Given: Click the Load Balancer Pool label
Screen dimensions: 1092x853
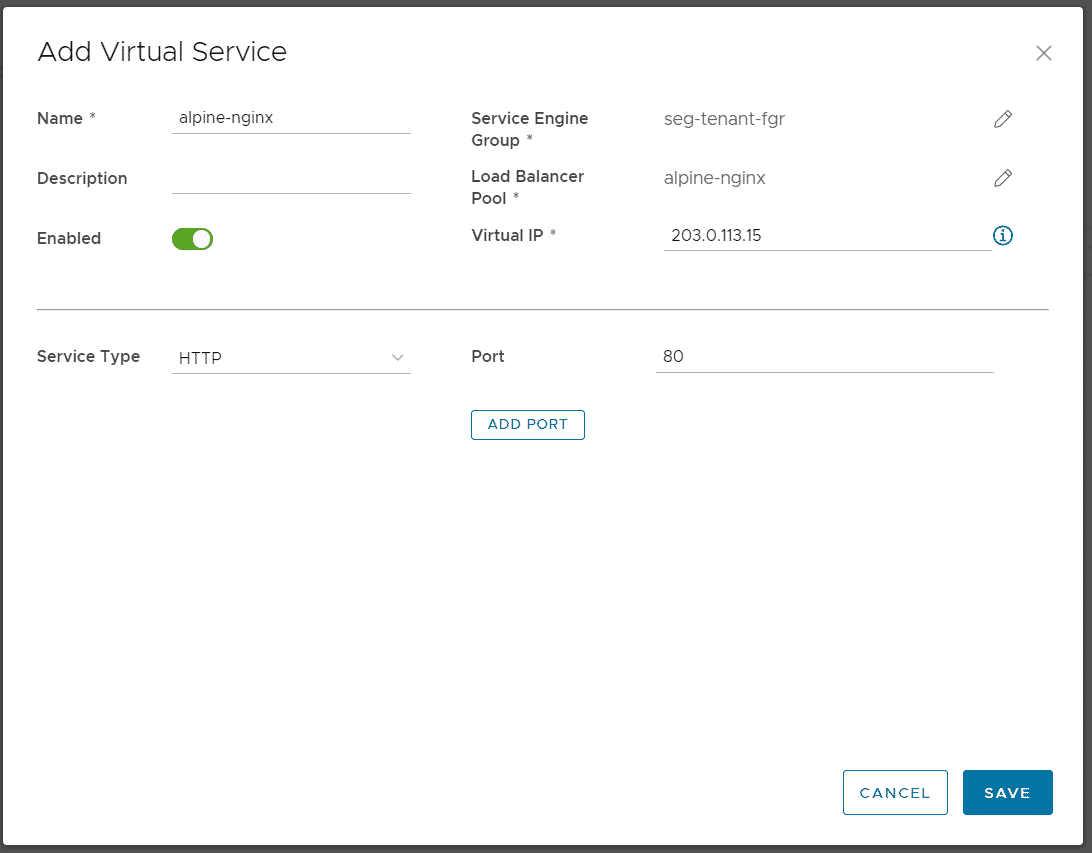Looking at the screenshot, I should click(527, 187).
